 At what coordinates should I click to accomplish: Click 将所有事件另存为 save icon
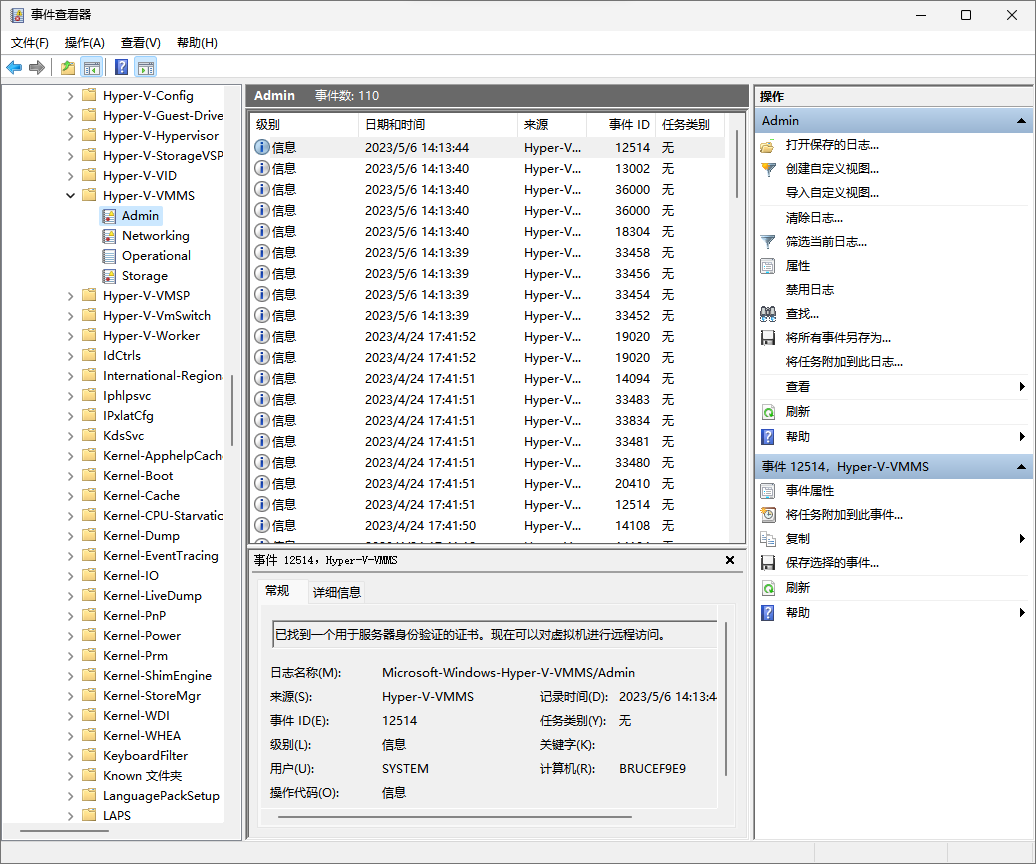(768, 338)
